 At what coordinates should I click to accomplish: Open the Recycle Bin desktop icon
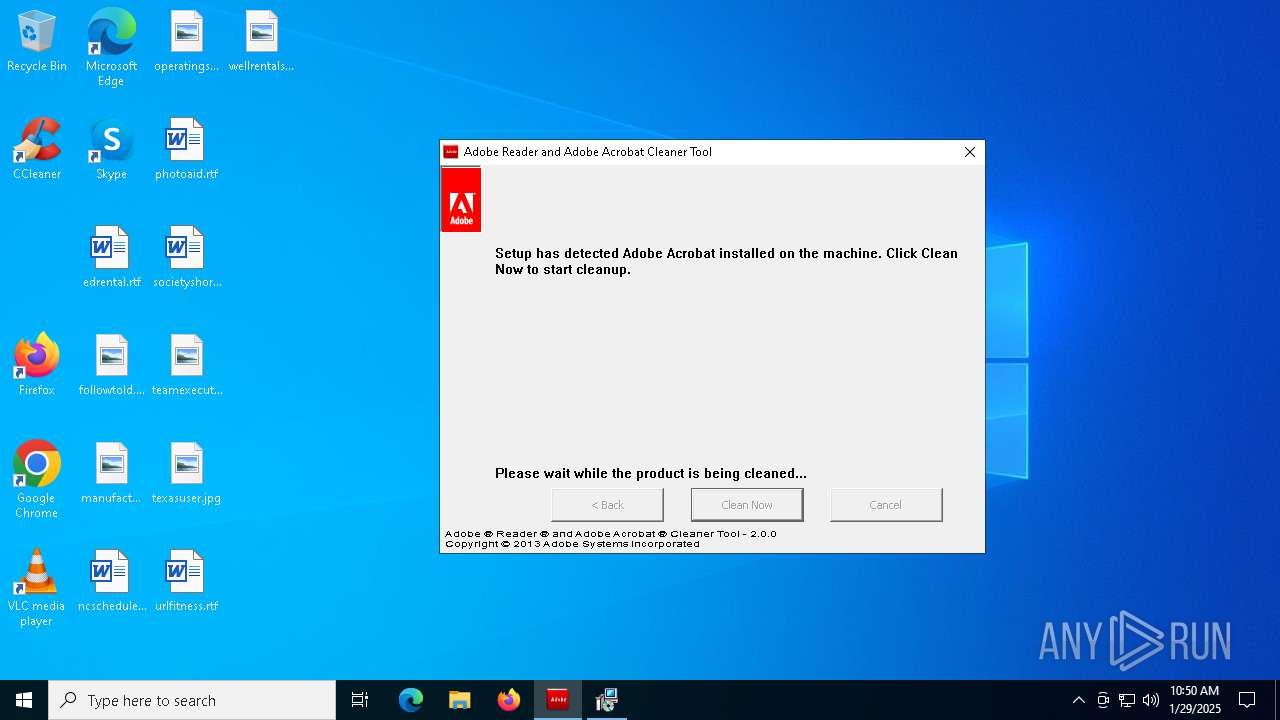coord(37,41)
